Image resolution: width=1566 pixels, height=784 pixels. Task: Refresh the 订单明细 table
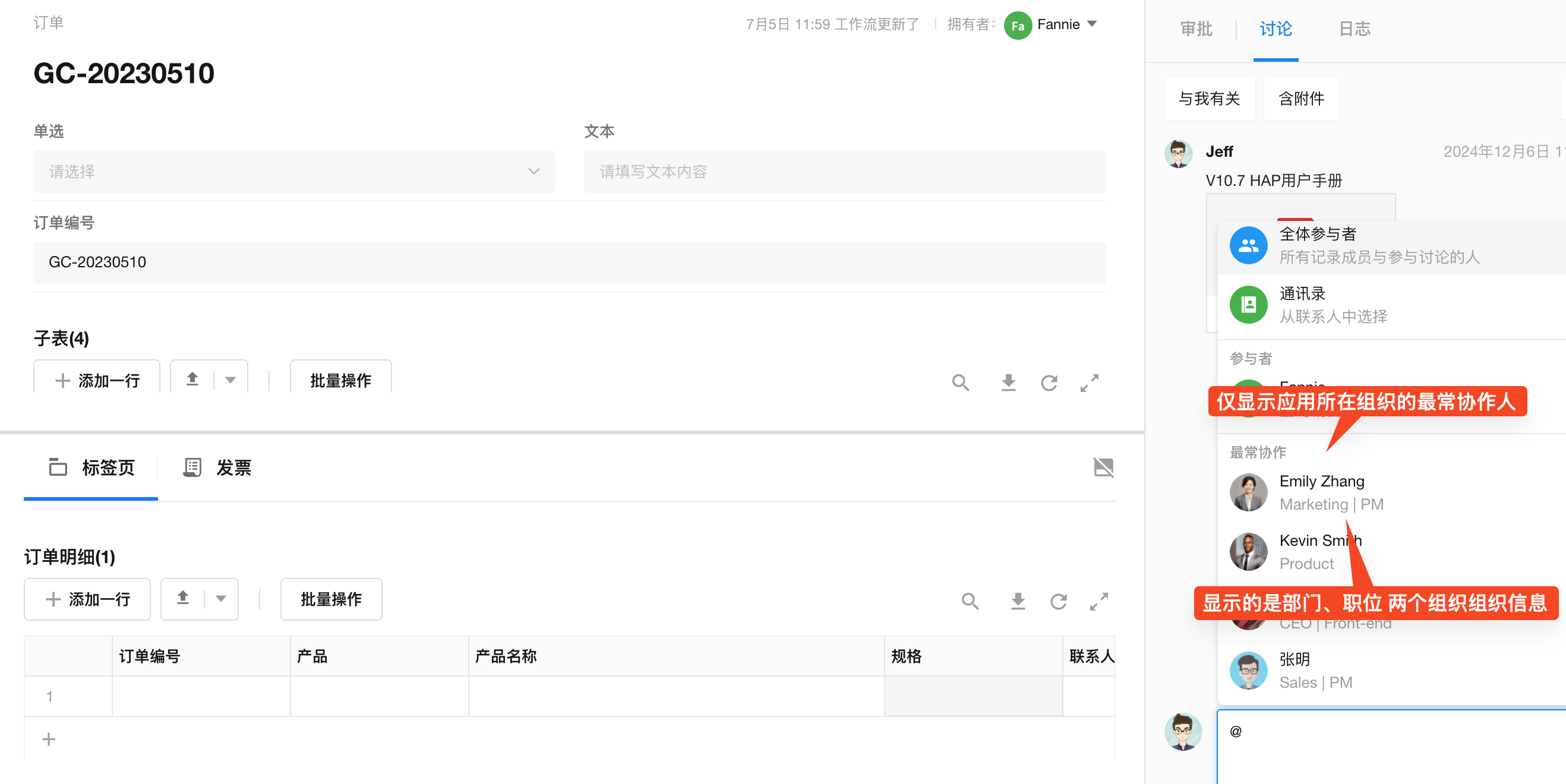click(1059, 601)
